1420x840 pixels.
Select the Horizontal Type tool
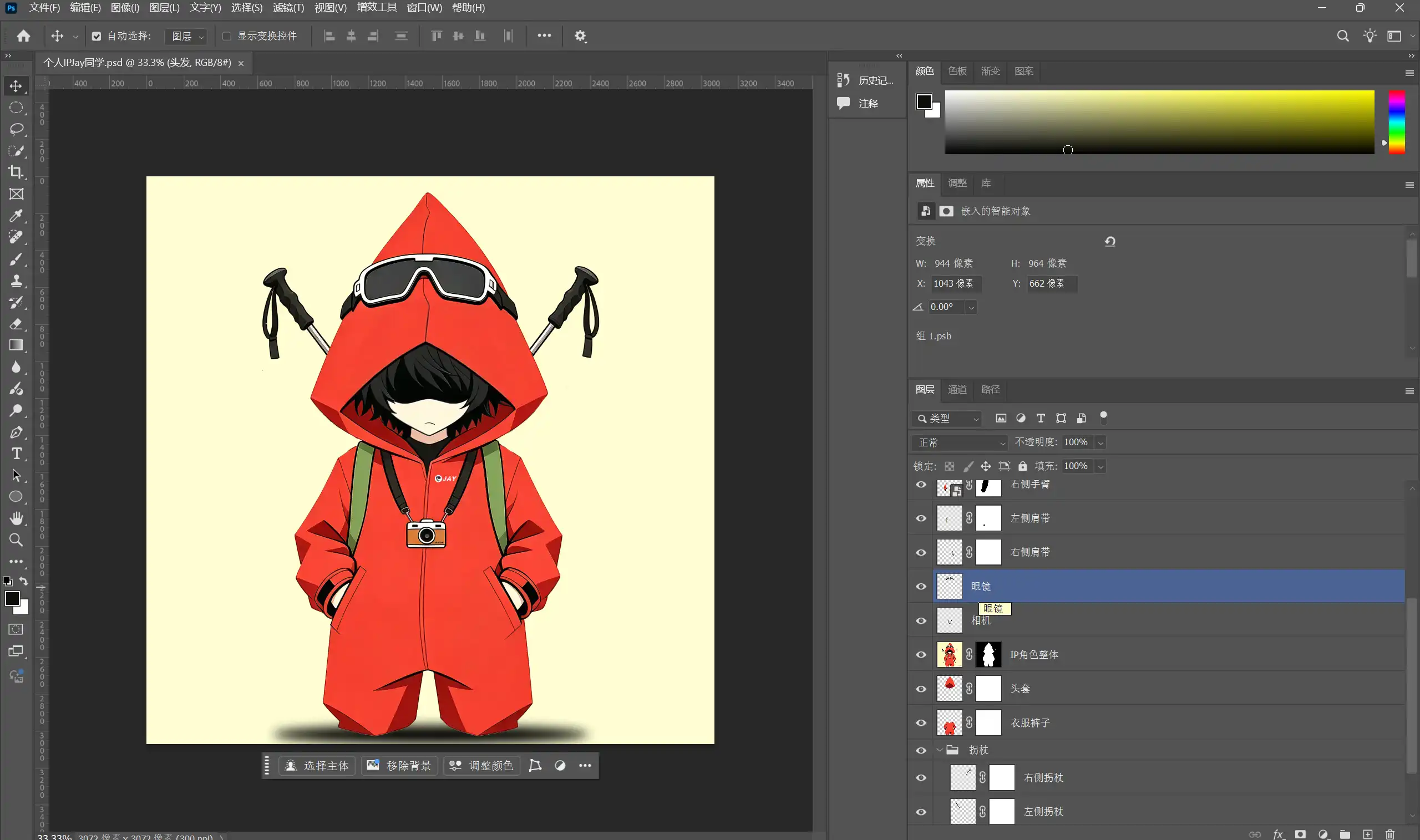click(x=16, y=454)
